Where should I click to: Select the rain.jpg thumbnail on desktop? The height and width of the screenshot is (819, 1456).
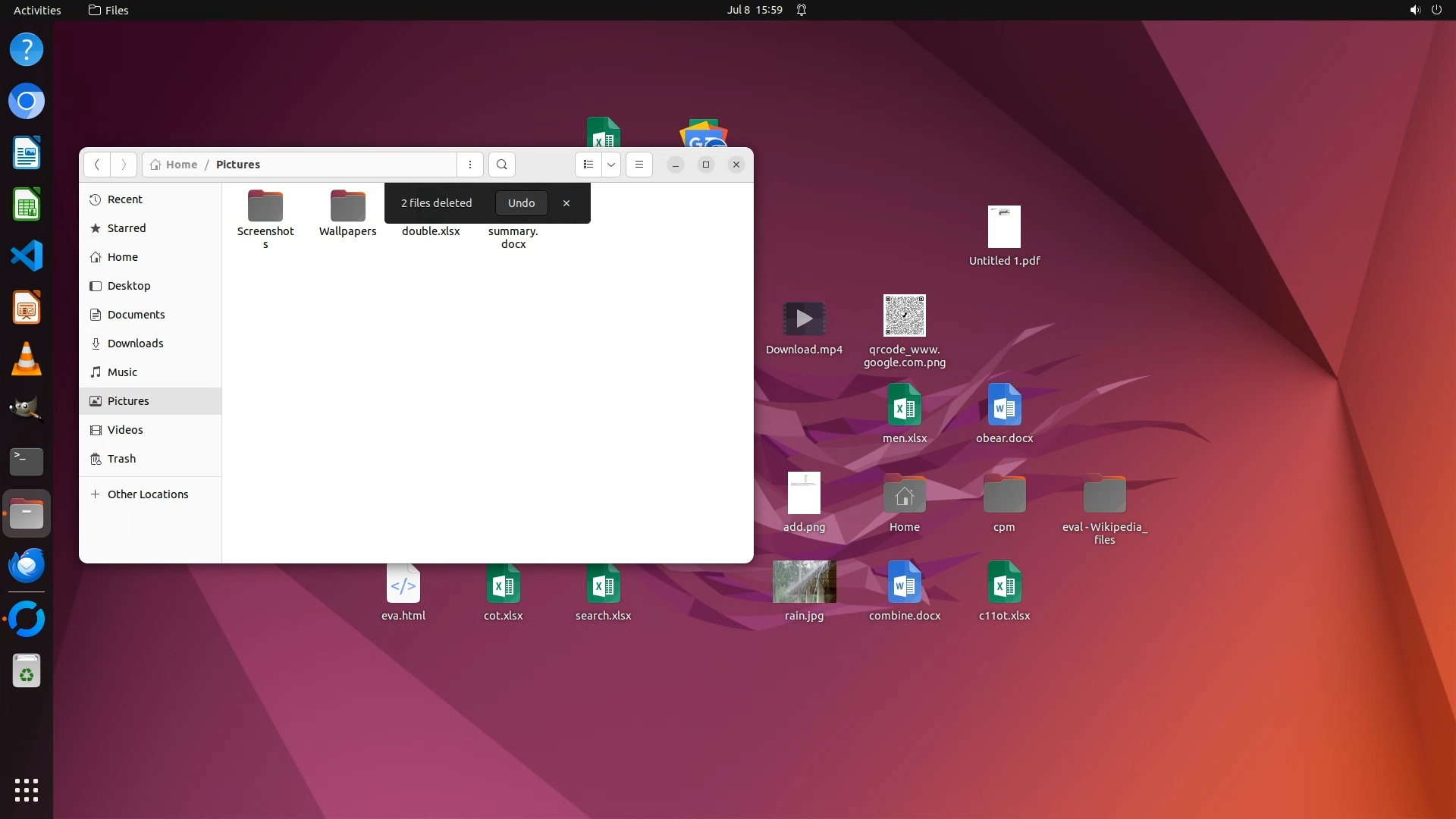(804, 582)
